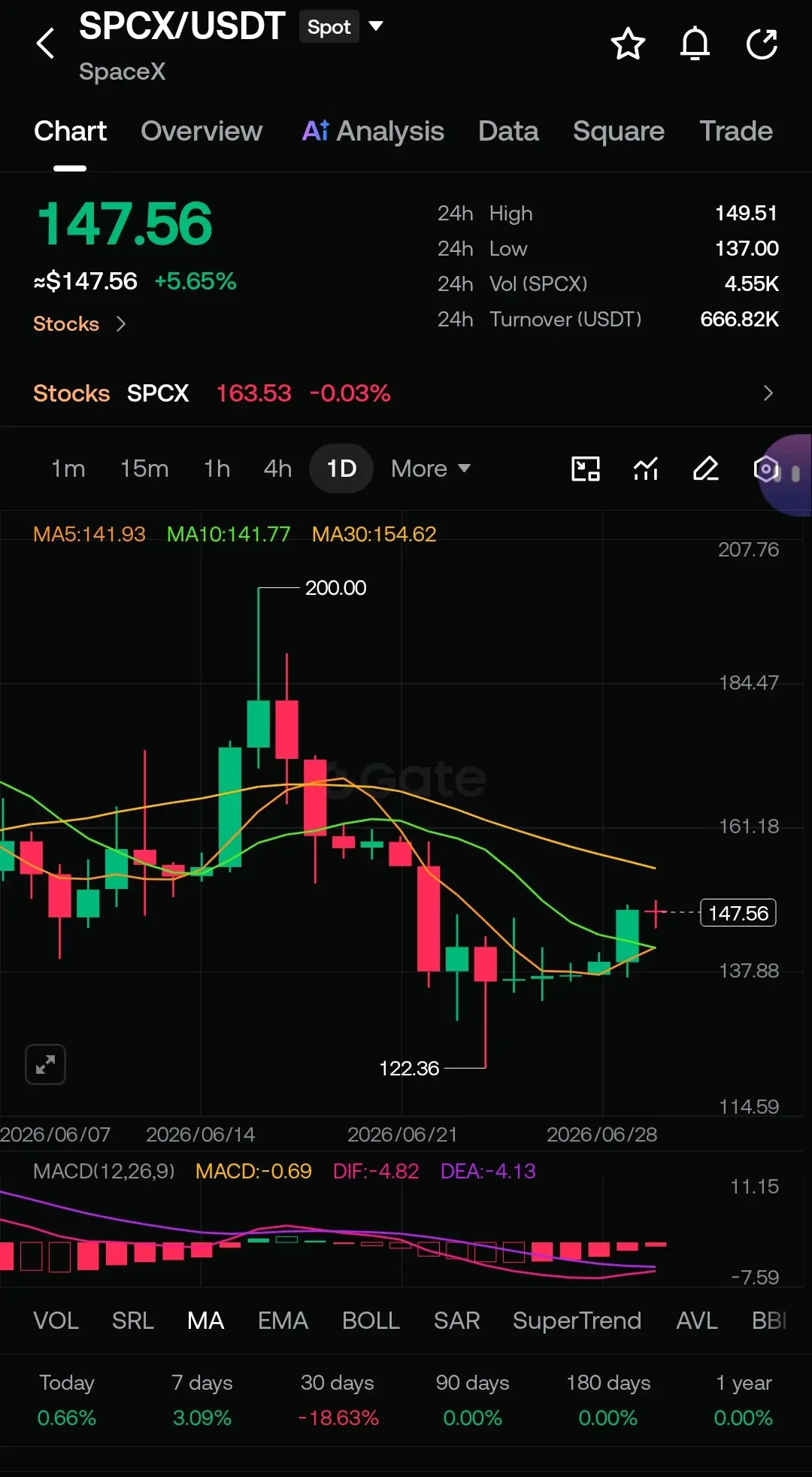Switch to the Chart tab
This screenshot has width=812, height=1477.
(x=70, y=131)
